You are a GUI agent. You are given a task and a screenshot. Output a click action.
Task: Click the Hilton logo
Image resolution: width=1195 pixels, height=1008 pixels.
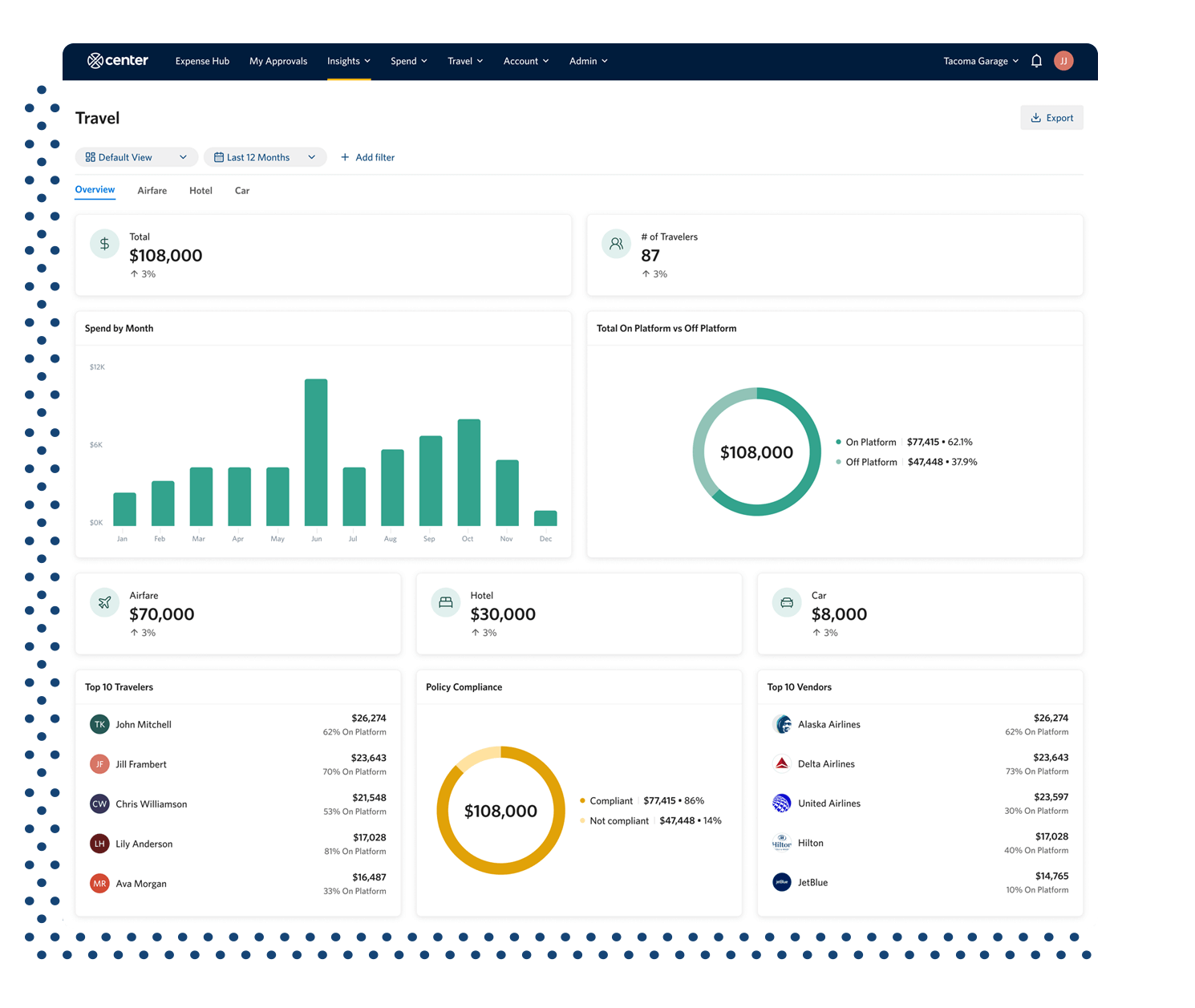click(782, 843)
